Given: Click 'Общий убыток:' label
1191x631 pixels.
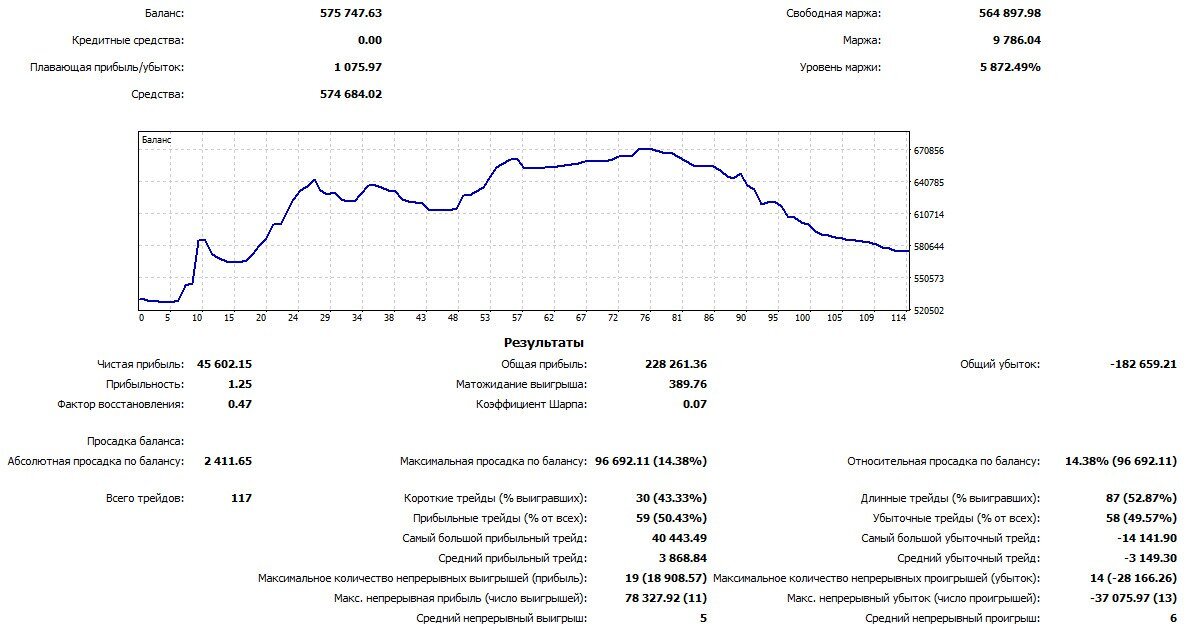Looking at the screenshot, I should 1000,364.
